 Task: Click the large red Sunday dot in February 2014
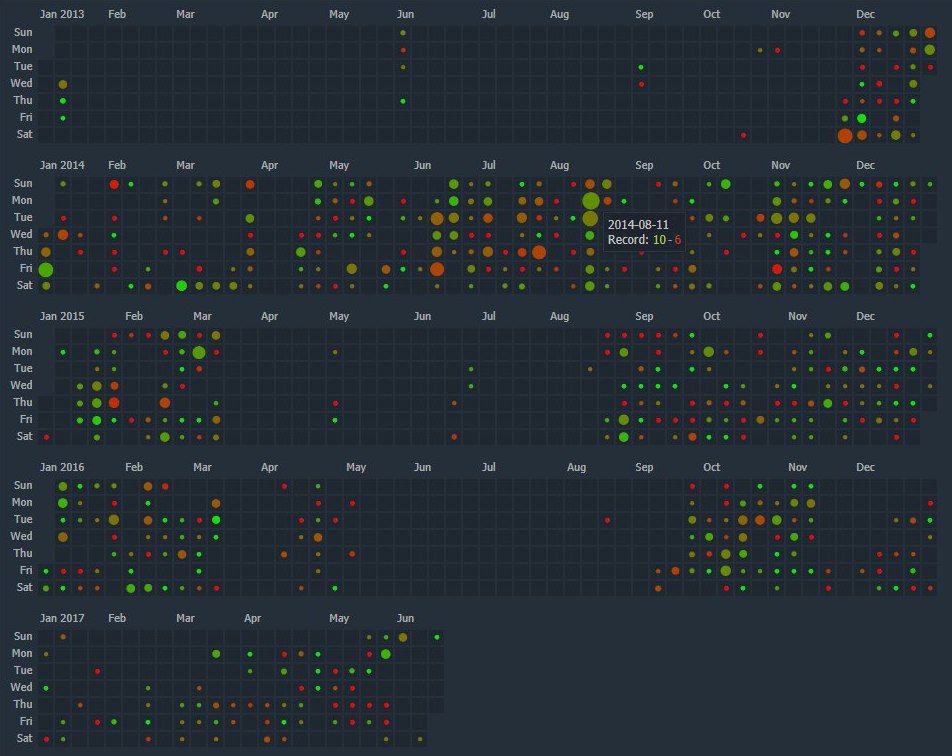coord(114,184)
